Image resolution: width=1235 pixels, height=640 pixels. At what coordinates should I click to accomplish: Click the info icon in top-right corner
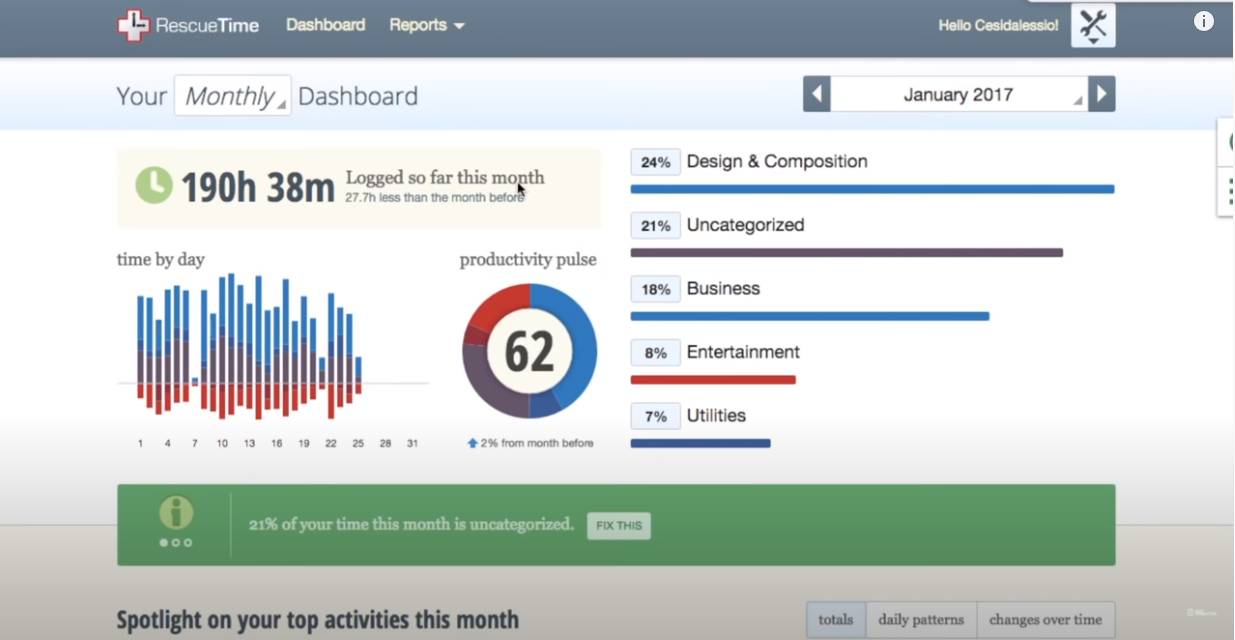[1204, 20]
